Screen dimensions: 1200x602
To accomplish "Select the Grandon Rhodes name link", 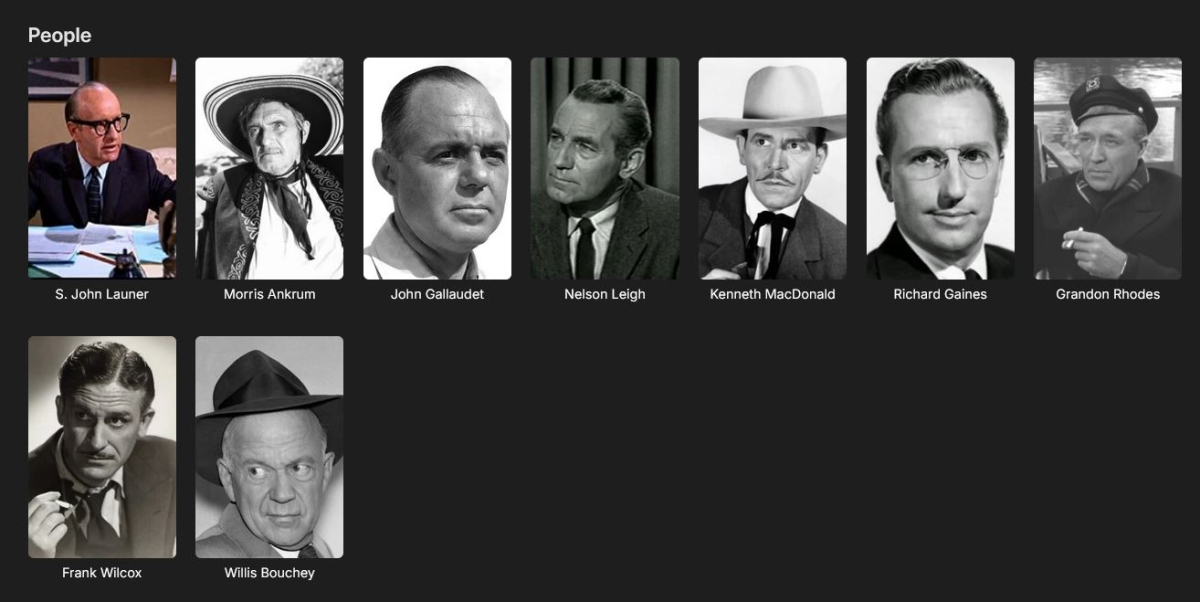I will click(x=1108, y=294).
